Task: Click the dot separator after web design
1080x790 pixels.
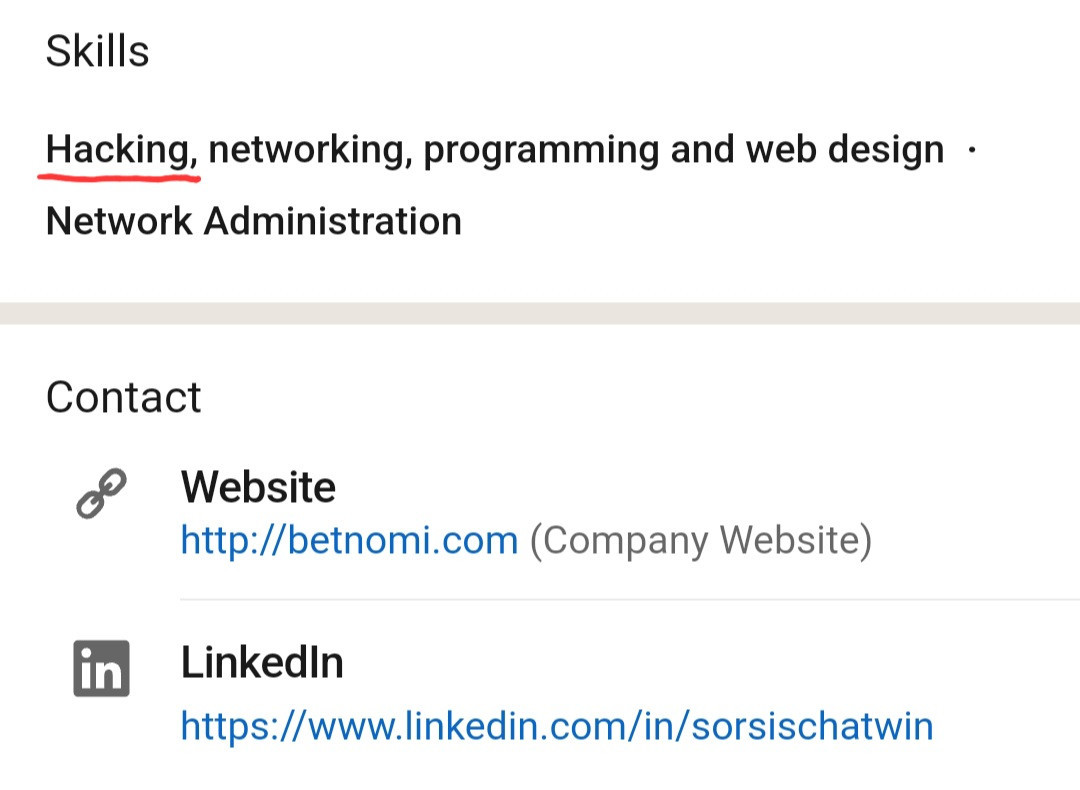Action: 972,149
